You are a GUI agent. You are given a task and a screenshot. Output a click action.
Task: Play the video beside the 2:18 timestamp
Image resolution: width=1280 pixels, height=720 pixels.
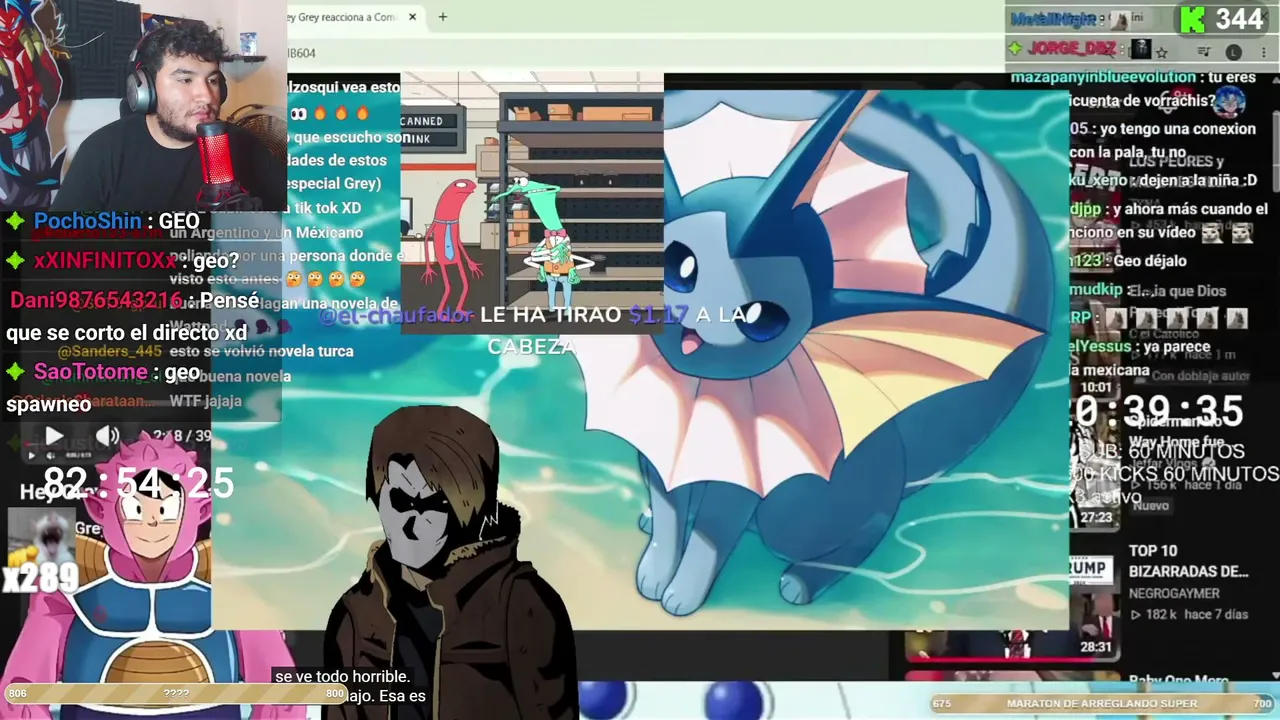(54, 436)
